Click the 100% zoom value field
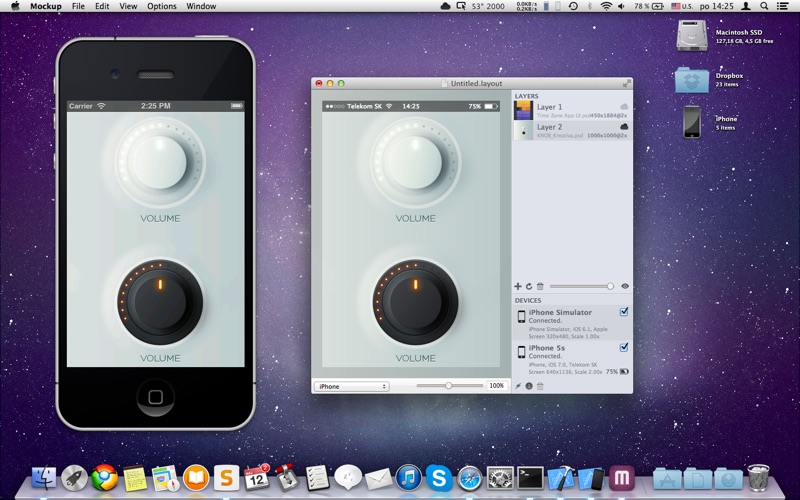The image size is (800, 500). (x=496, y=386)
